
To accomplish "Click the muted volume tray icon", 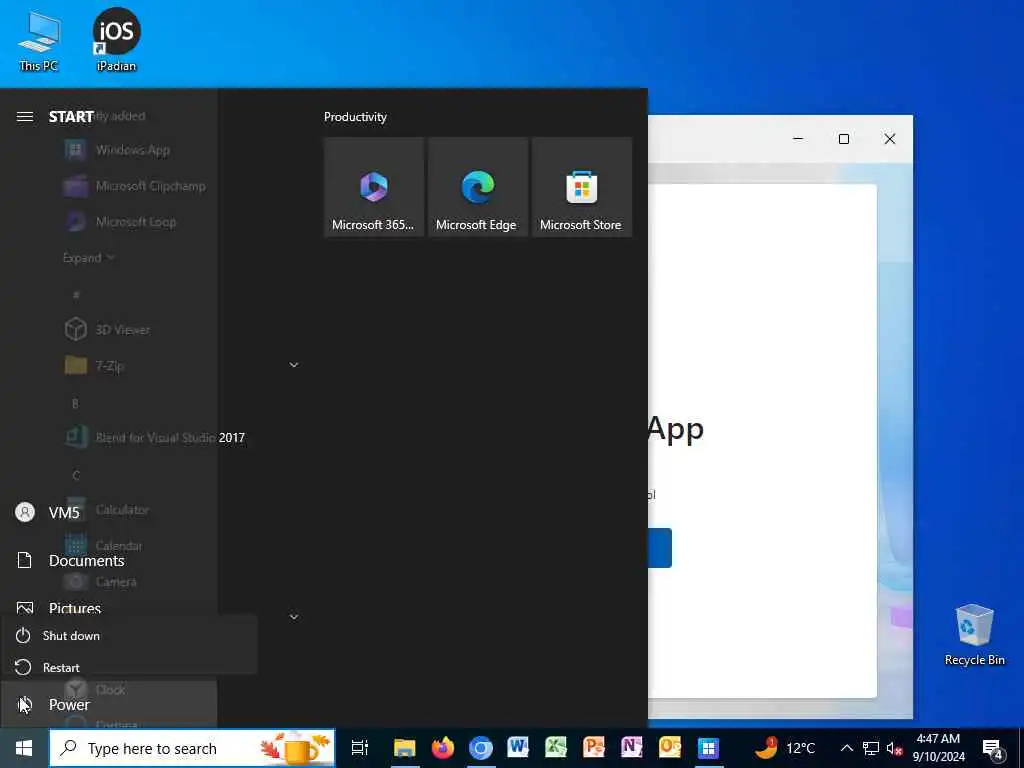I will tap(893, 748).
